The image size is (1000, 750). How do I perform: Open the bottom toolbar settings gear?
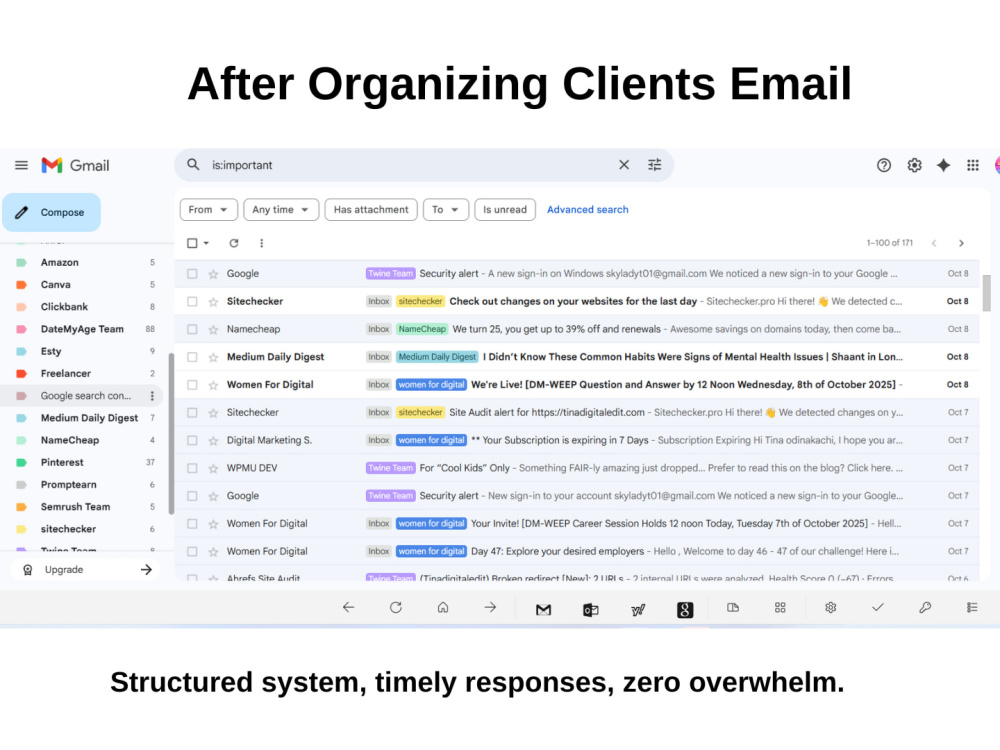click(x=830, y=608)
